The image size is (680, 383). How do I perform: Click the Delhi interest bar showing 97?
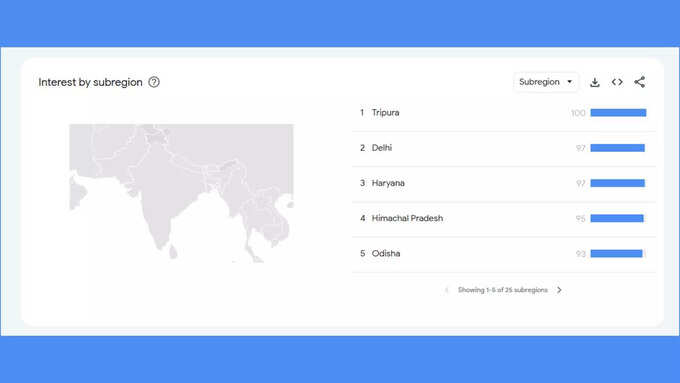(618, 148)
